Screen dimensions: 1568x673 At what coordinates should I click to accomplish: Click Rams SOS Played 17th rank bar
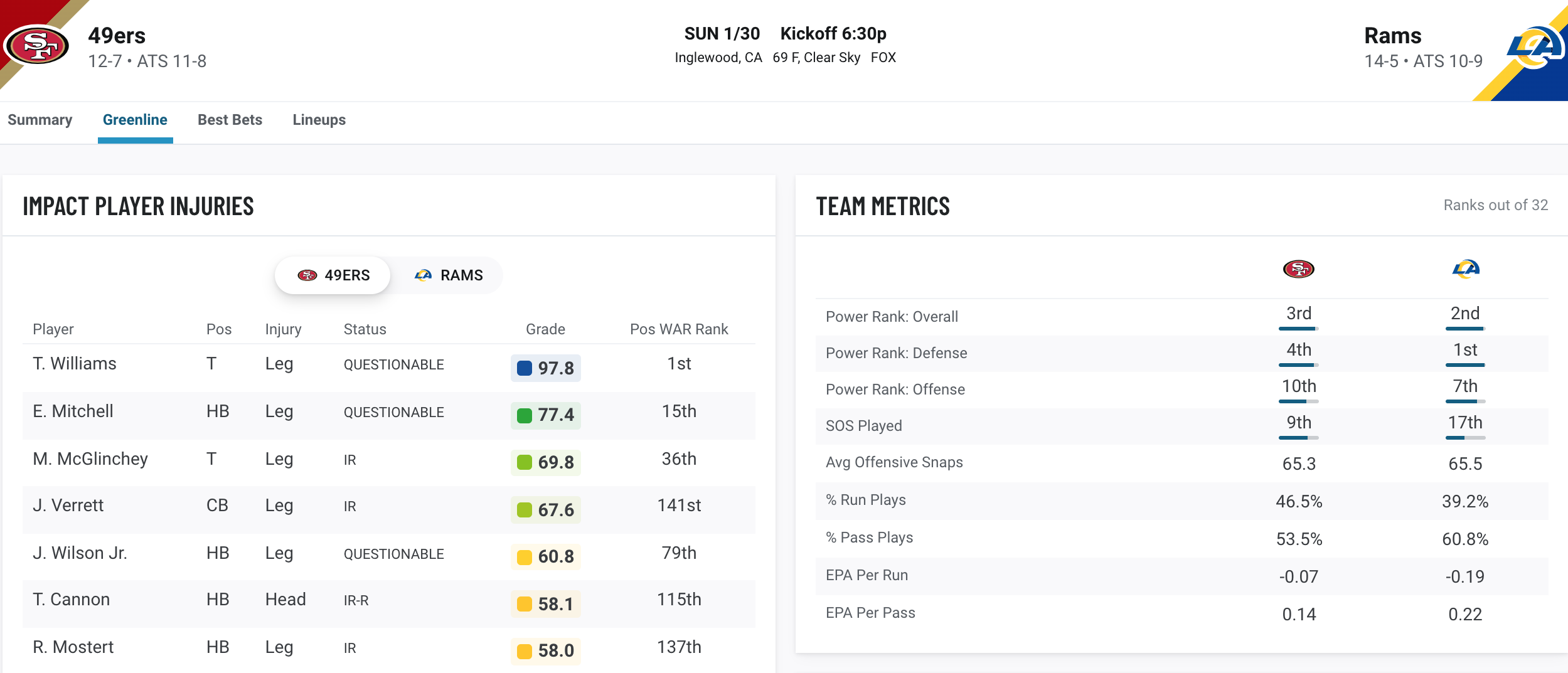tap(1466, 438)
